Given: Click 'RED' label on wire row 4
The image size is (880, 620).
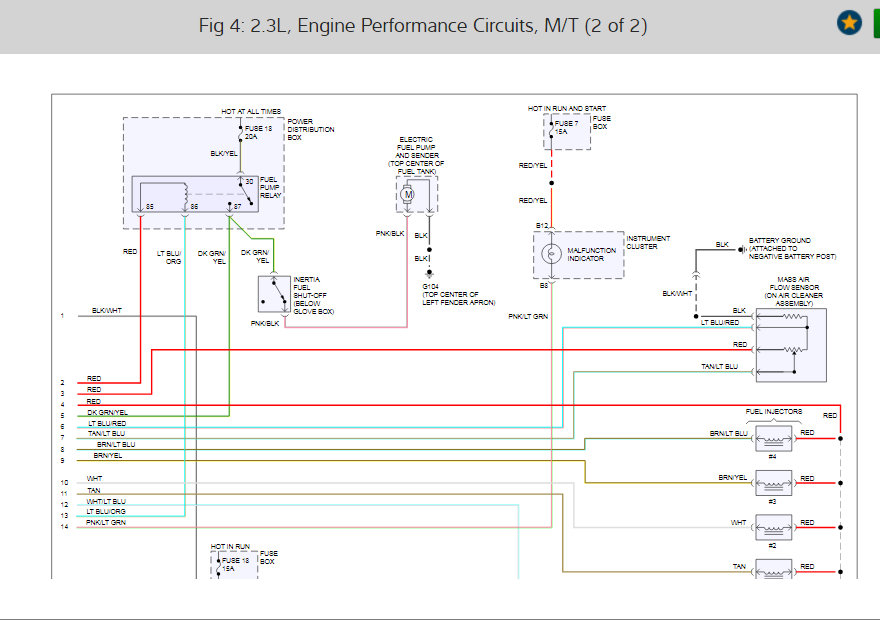Looking at the screenshot, I should point(94,402).
